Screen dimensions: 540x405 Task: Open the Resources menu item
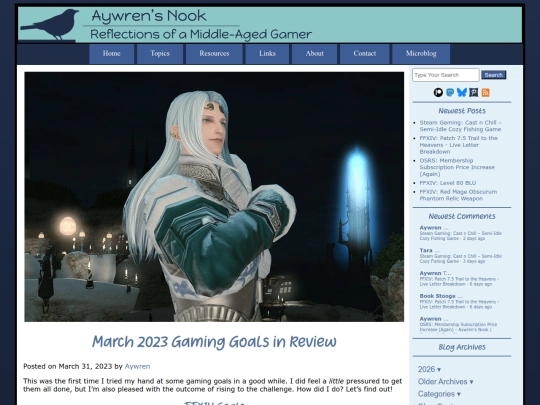pos(214,54)
